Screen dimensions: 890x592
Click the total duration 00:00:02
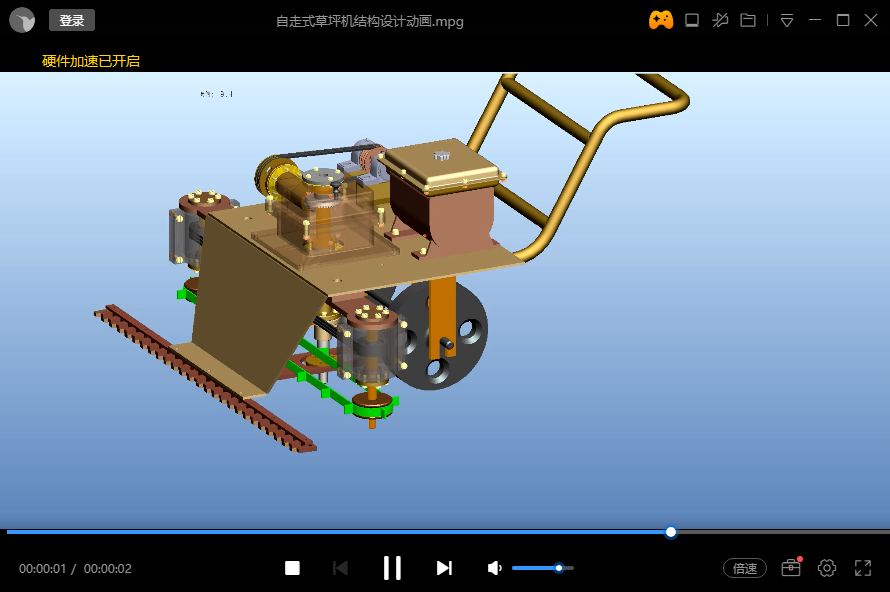click(108, 569)
